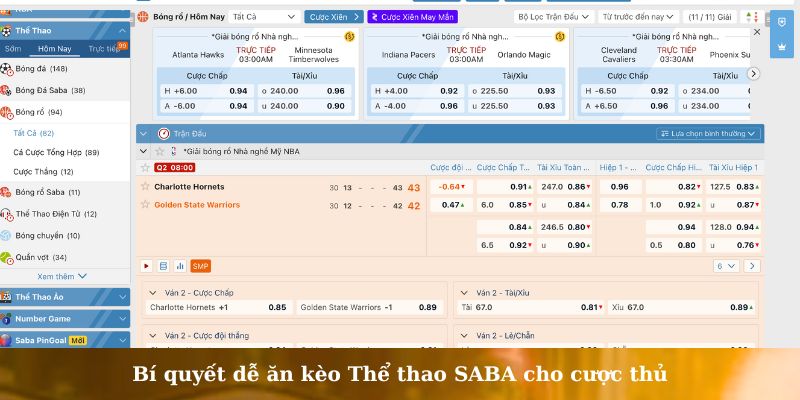Screen dimensions: 800x400
Task: Expand the Thể Thao Ảo panel
Action: 122,297
